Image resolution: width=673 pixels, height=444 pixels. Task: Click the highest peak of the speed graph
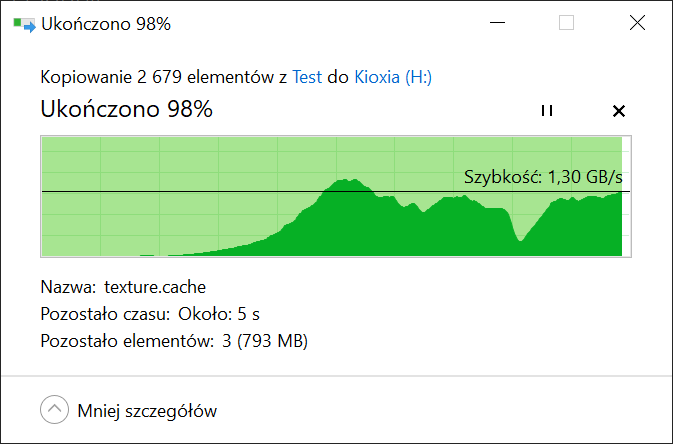[x=348, y=181]
